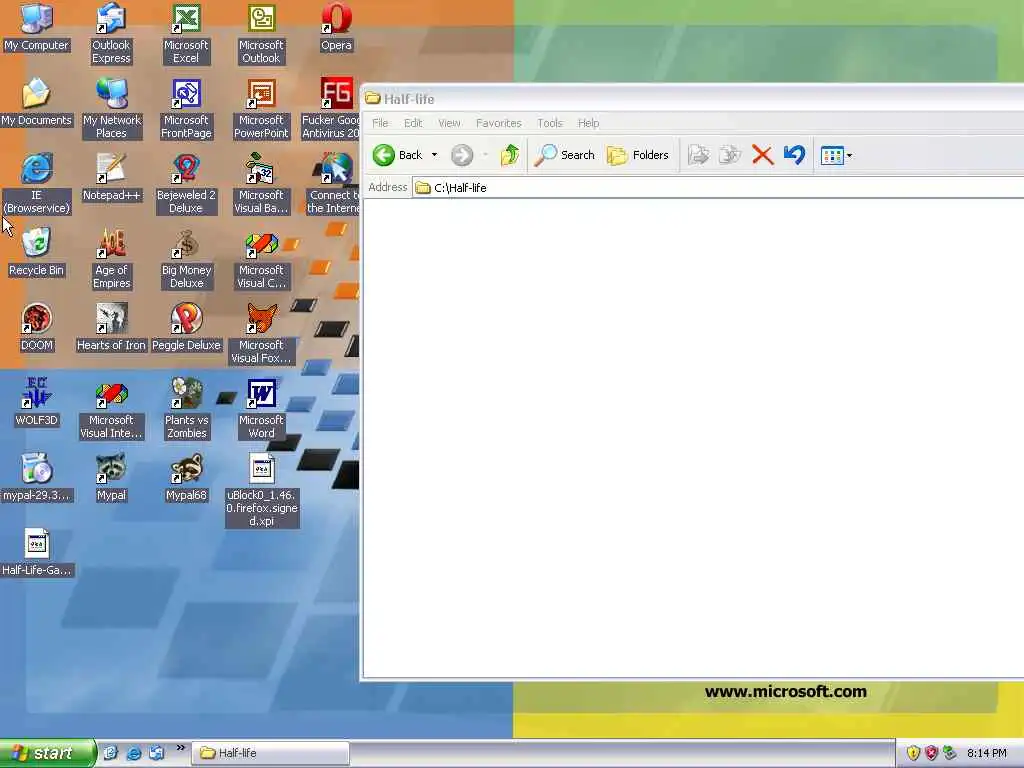Launch Microsoft PowerPoint shortcut
This screenshot has width=1024, height=768.
click(261, 109)
